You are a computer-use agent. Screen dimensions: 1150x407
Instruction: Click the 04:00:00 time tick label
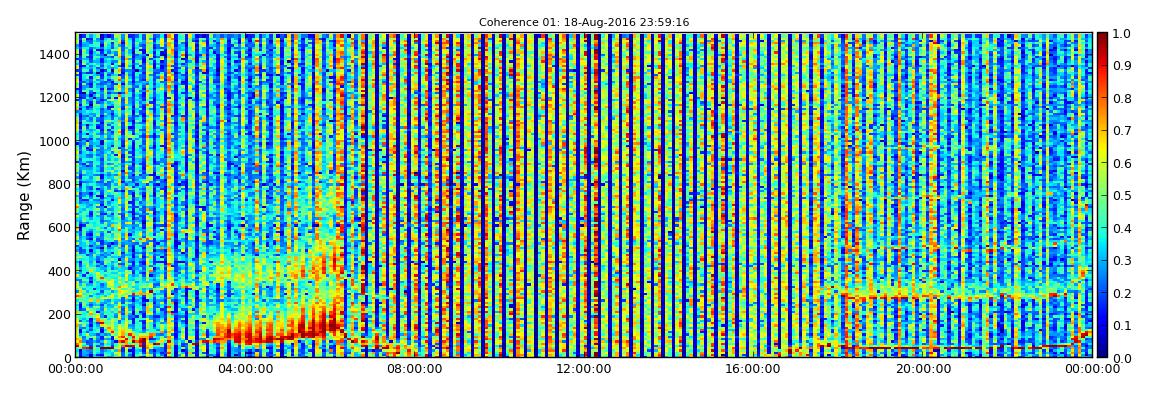click(246, 369)
